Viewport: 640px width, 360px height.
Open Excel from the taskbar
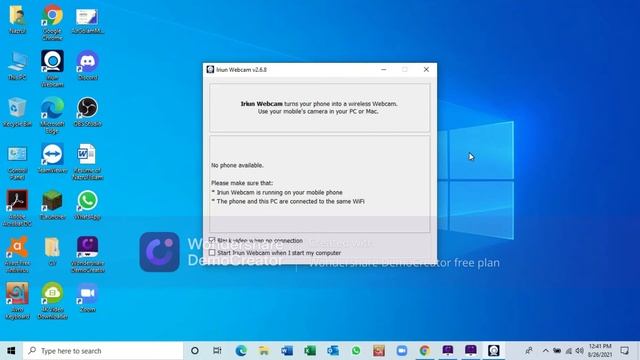[x=310, y=351]
